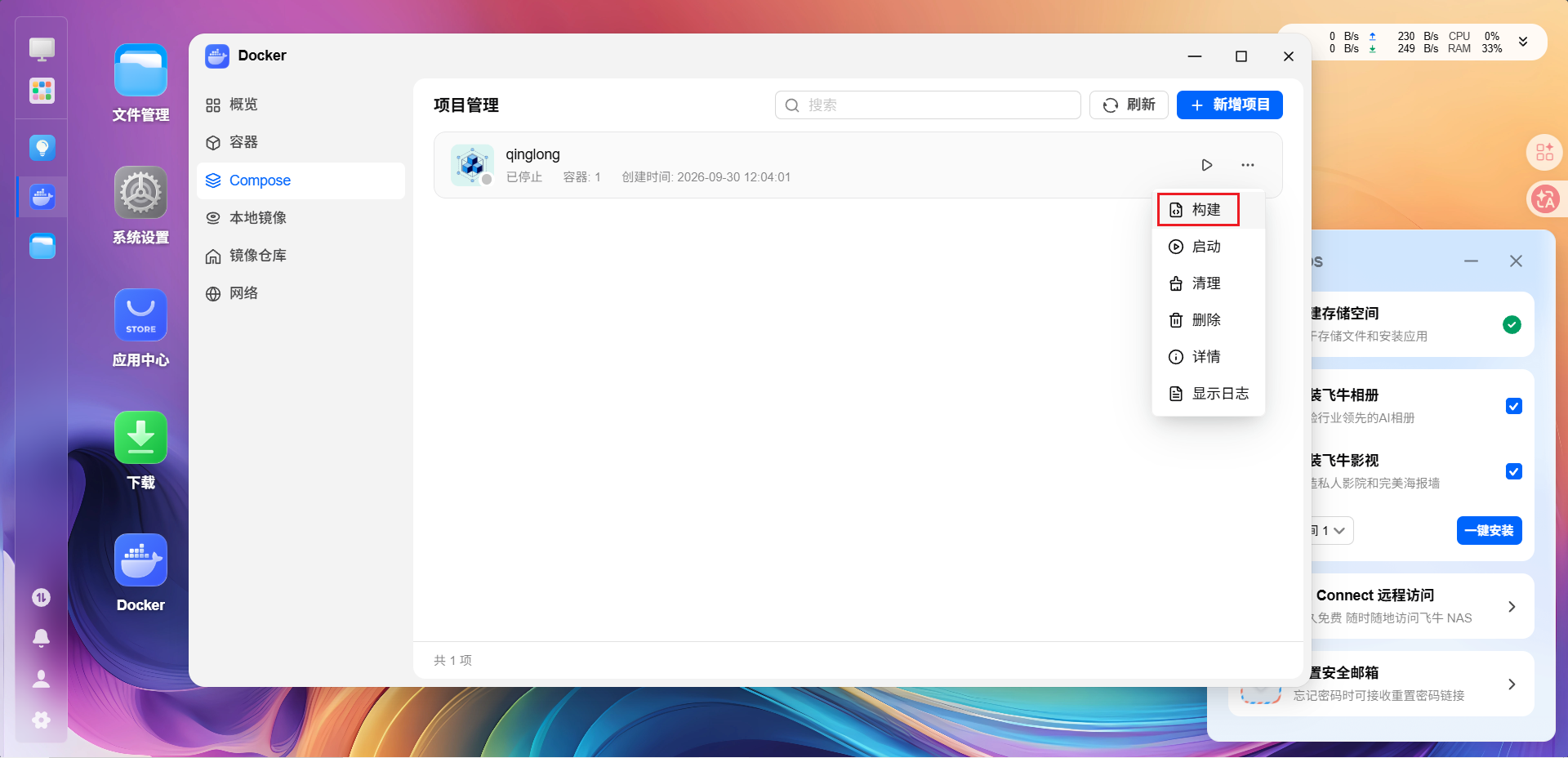Open the 文件管理 desktop icon
1568x758 pixels.
click(140, 70)
